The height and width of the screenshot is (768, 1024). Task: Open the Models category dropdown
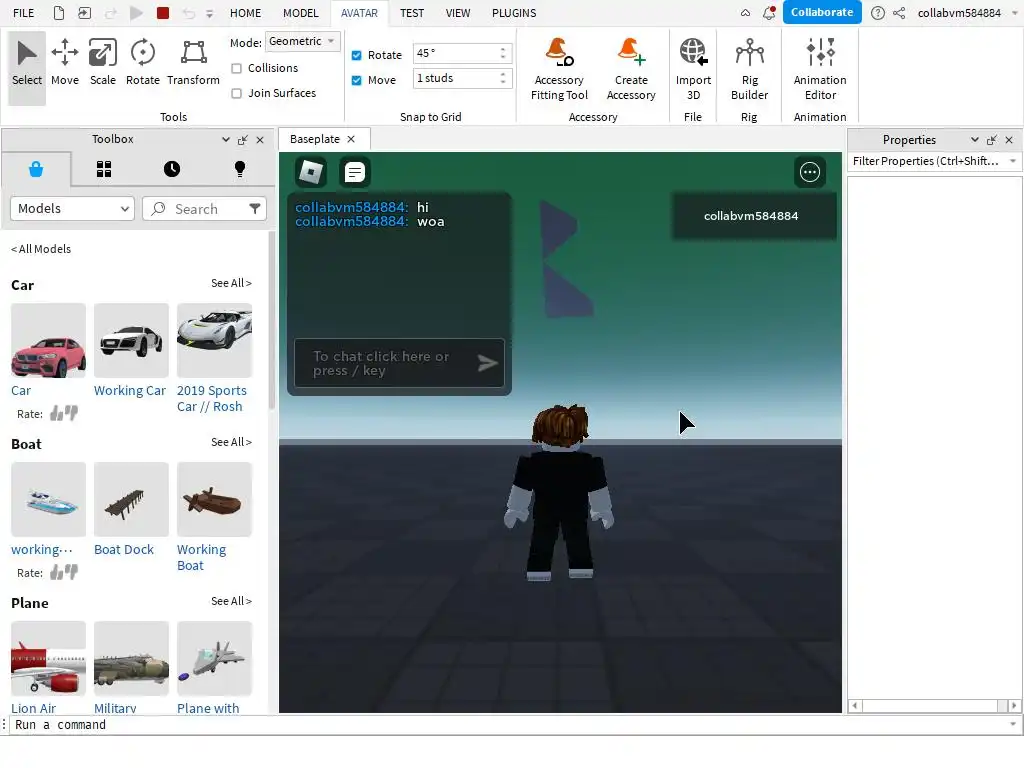(x=72, y=208)
